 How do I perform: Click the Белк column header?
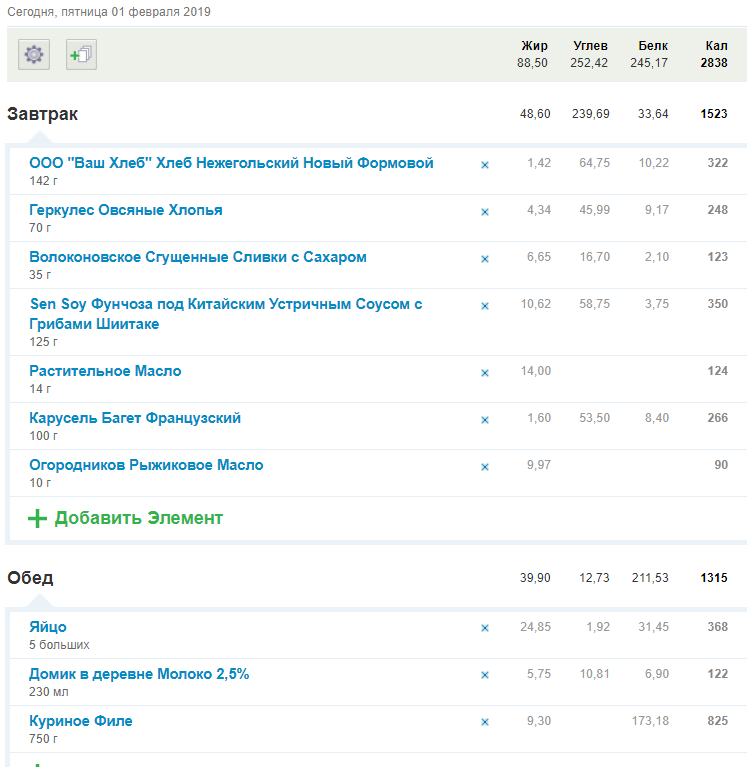click(653, 46)
